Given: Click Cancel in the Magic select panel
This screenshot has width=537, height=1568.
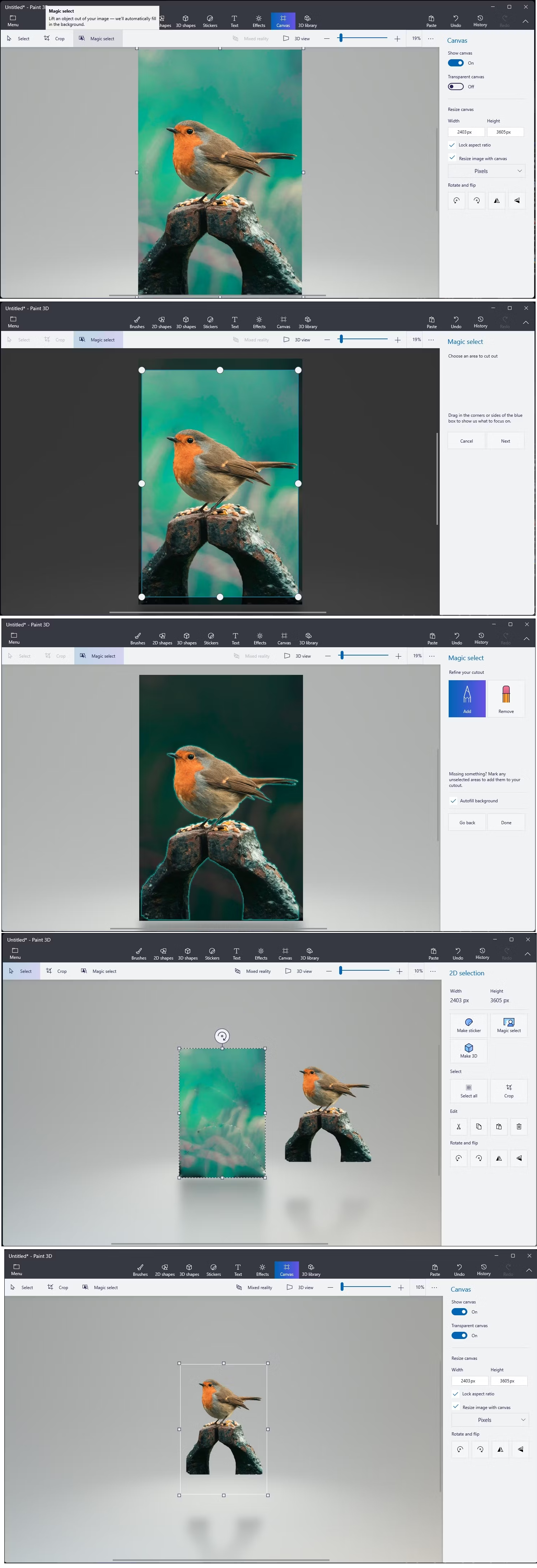Looking at the screenshot, I should (466, 441).
